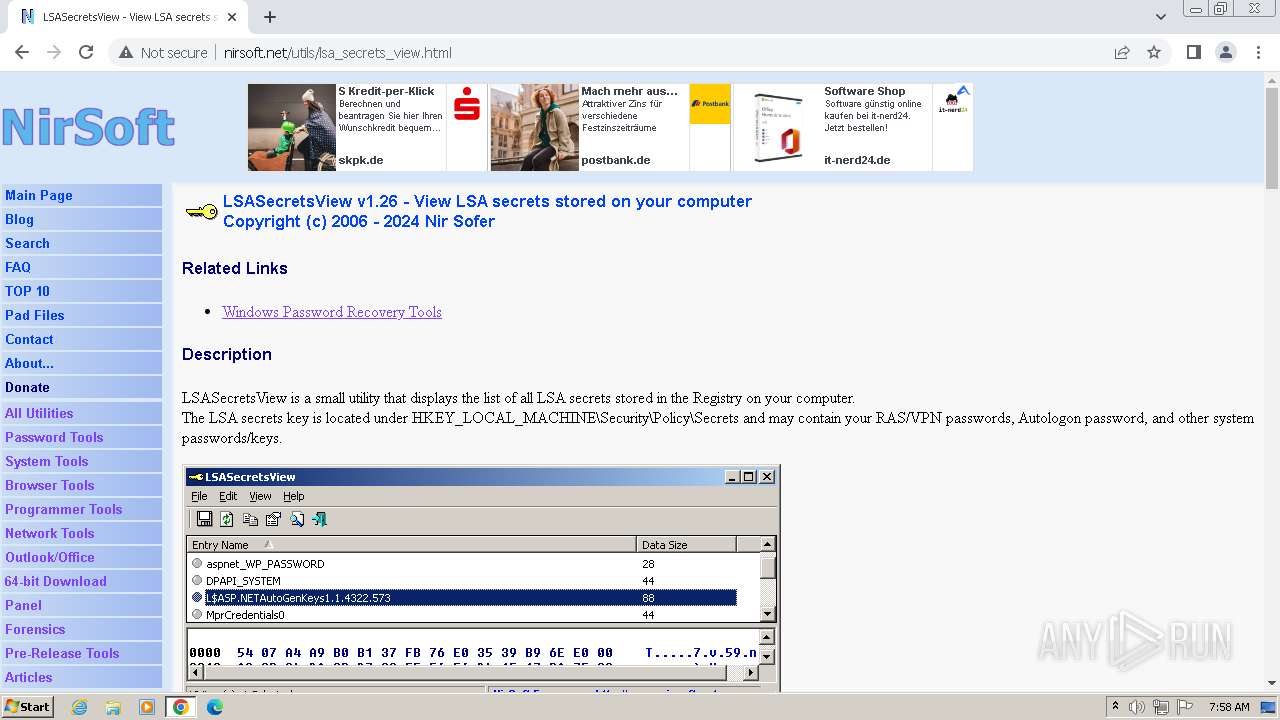Click the NirSoft logo
The width and height of the screenshot is (1280, 720).
[x=88, y=128]
